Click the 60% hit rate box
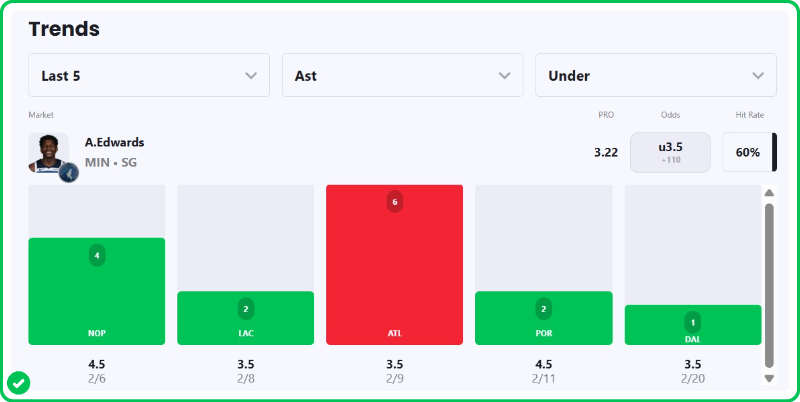This screenshot has height=402, width=800. tap(748, 152)
